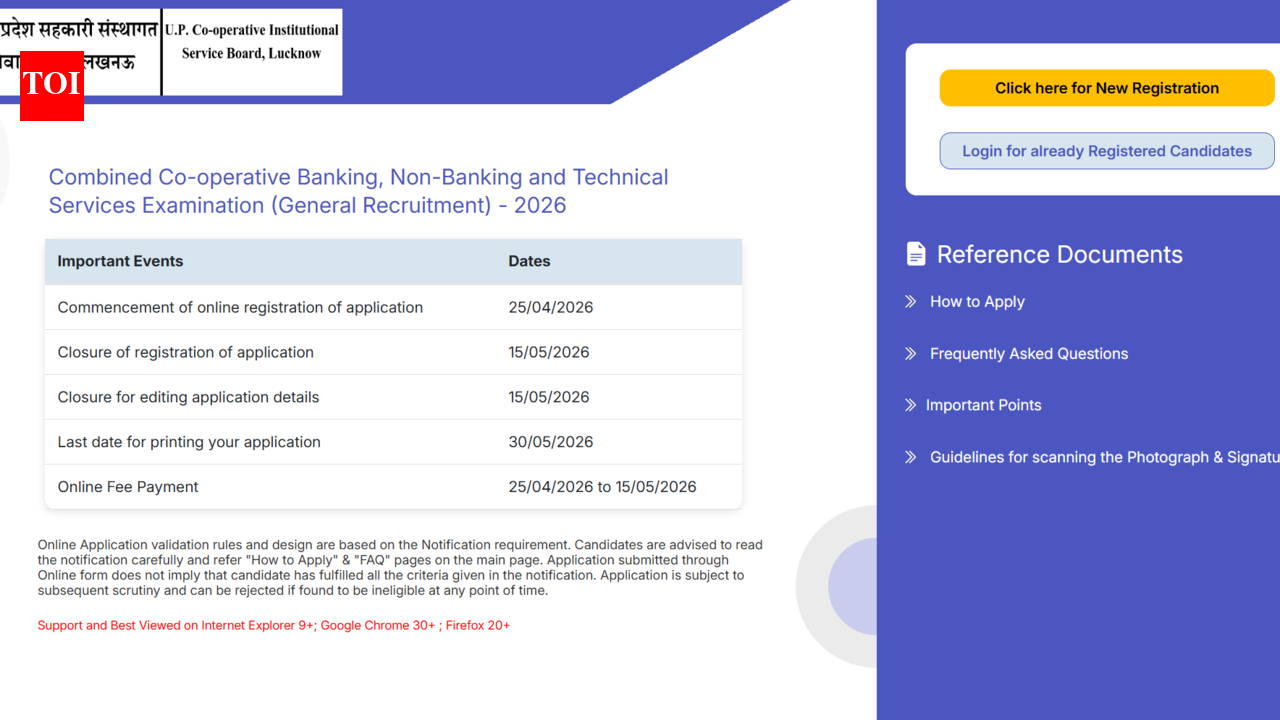Select the Closure of registration of application label
Viewport: 1280px width, 720px height.
pyautogui.click(x=186, y=352)
